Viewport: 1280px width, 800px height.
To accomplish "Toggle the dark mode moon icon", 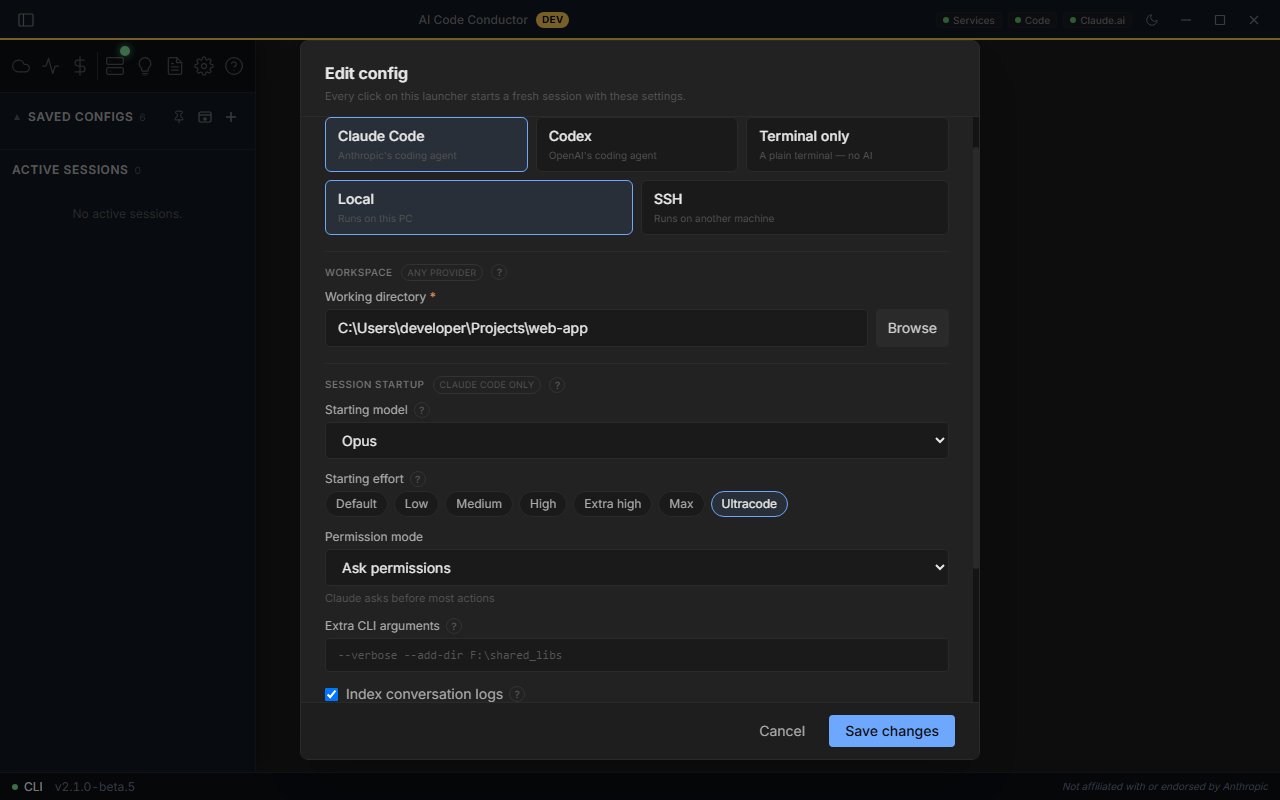I will (1151, 20).
